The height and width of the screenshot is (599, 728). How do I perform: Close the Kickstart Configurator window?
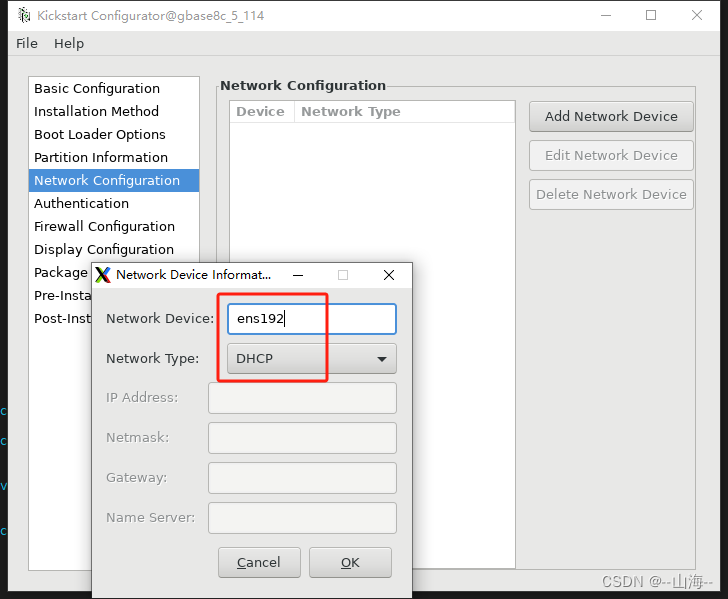[697, 15]
